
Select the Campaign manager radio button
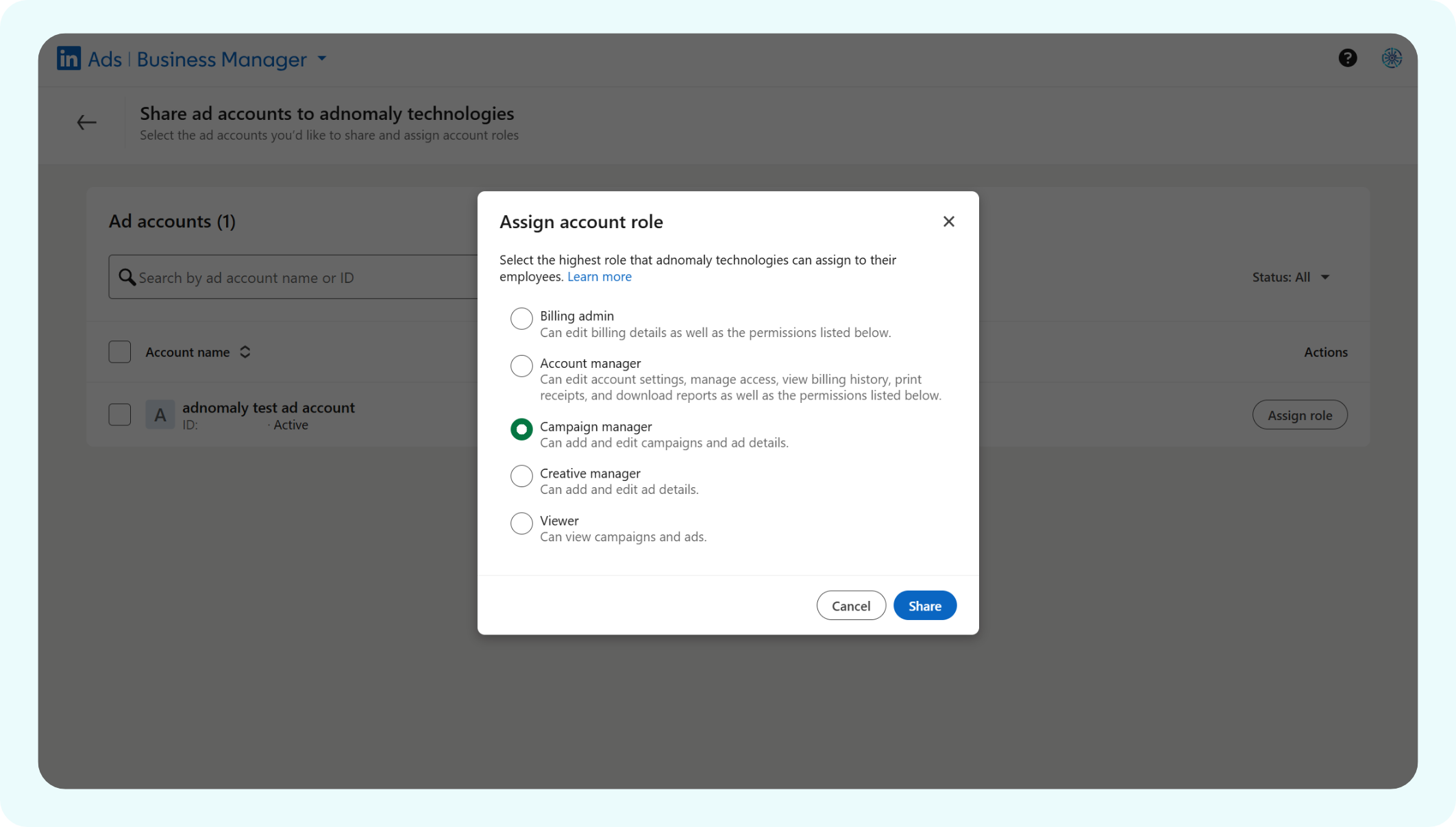[x=521, y=429]
